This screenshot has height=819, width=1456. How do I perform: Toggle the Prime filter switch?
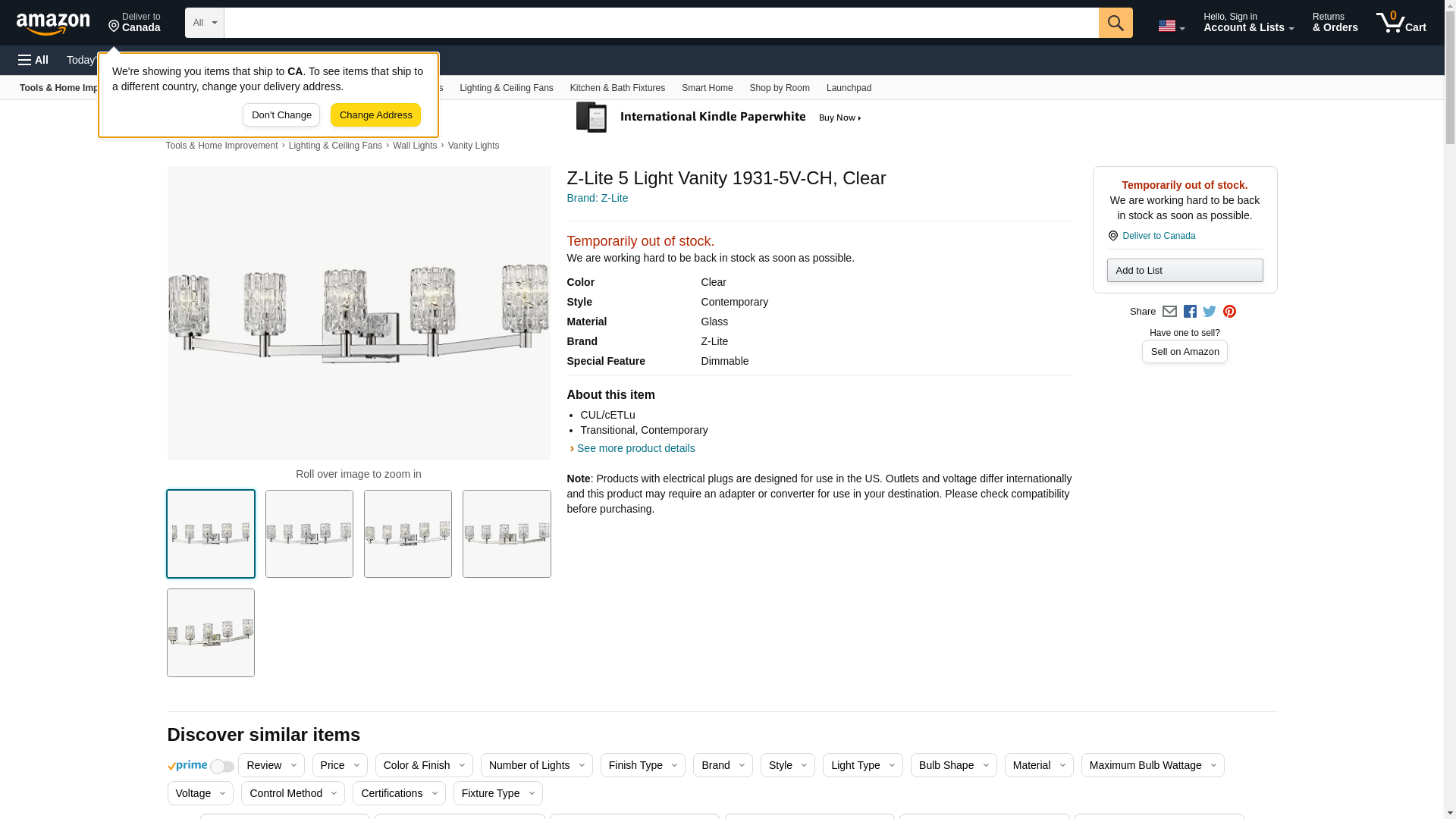(x=221, y=767)
